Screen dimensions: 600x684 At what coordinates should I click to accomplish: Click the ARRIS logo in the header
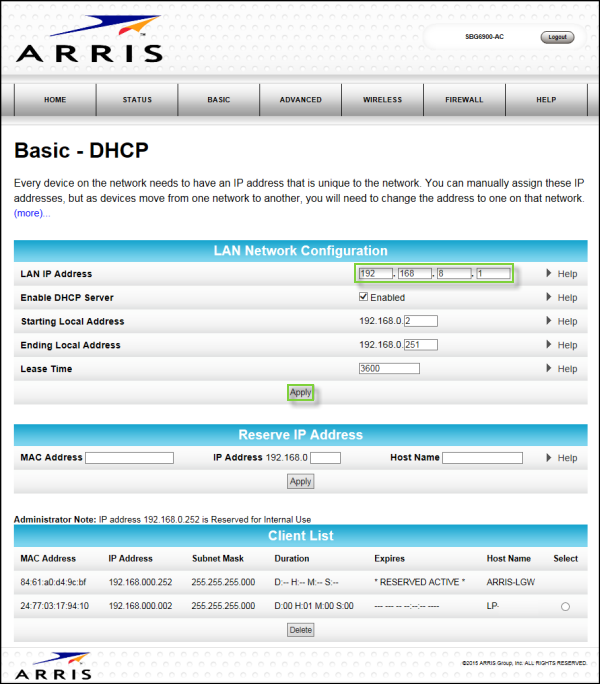[x=88, y=41]
